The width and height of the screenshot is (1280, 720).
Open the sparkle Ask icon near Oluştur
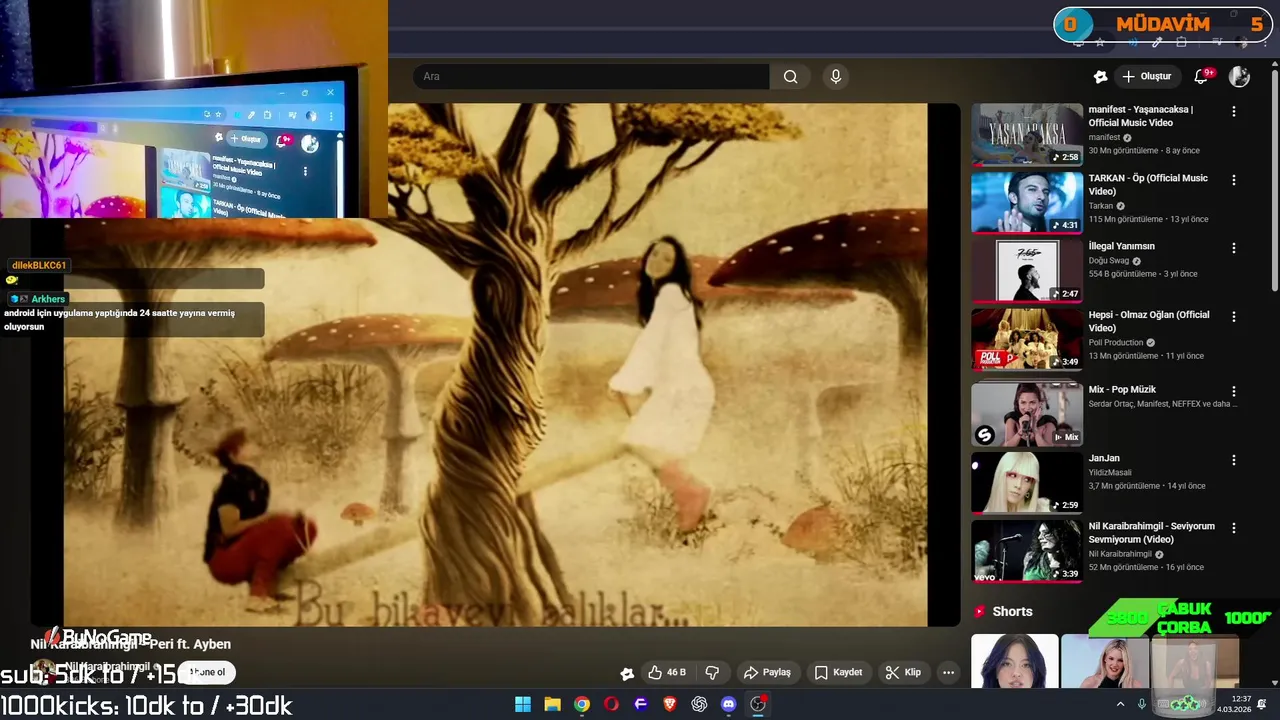1100,77
